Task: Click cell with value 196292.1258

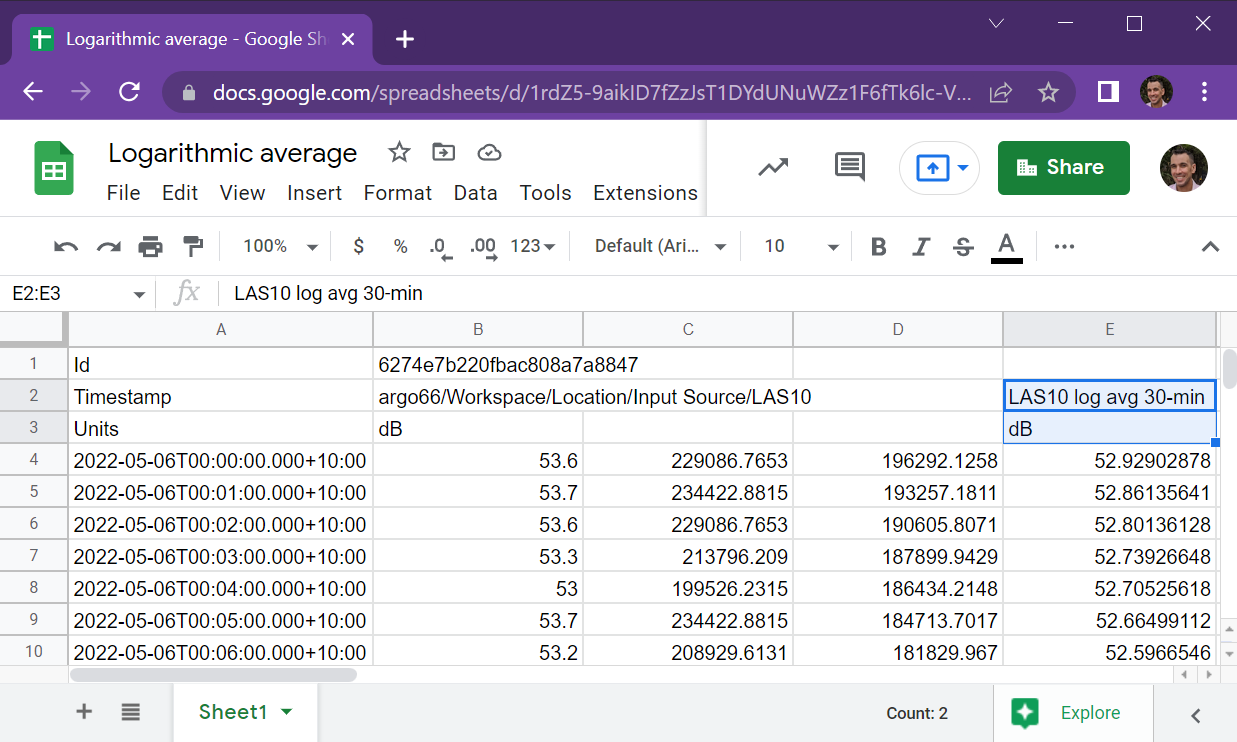Action: click(x=898, y=460)
